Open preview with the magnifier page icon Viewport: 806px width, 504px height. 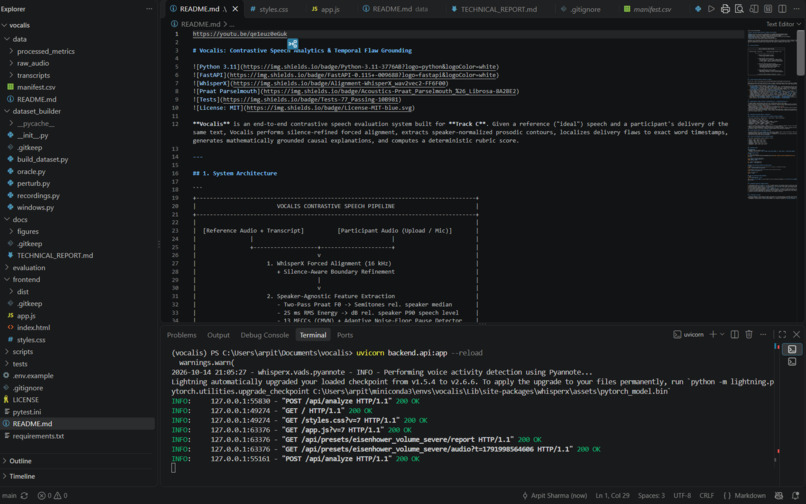click(x=739, y=9)
